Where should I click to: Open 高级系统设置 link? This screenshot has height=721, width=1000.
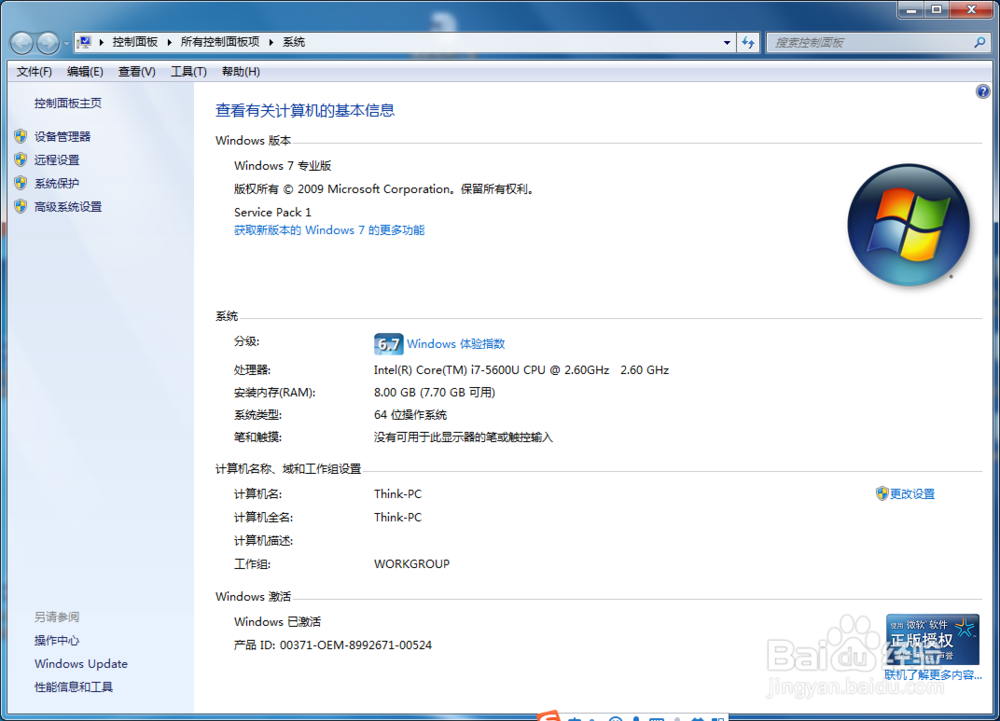(68, 207)
